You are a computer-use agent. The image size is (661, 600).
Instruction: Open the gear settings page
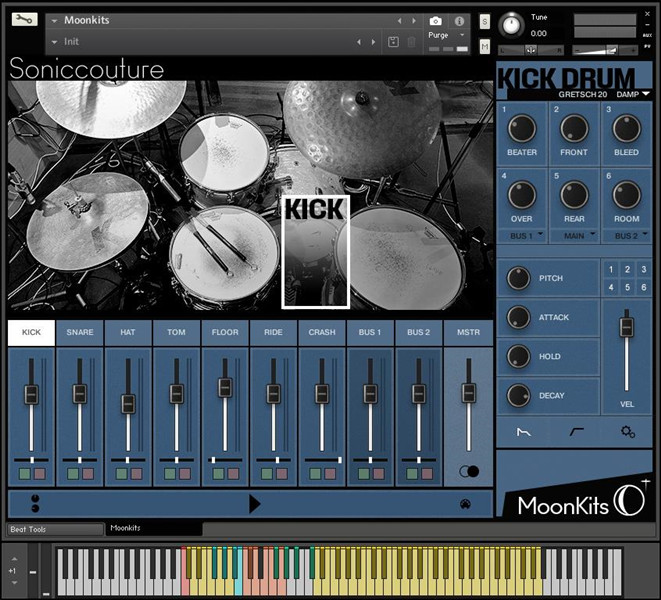tap(627, 432)
